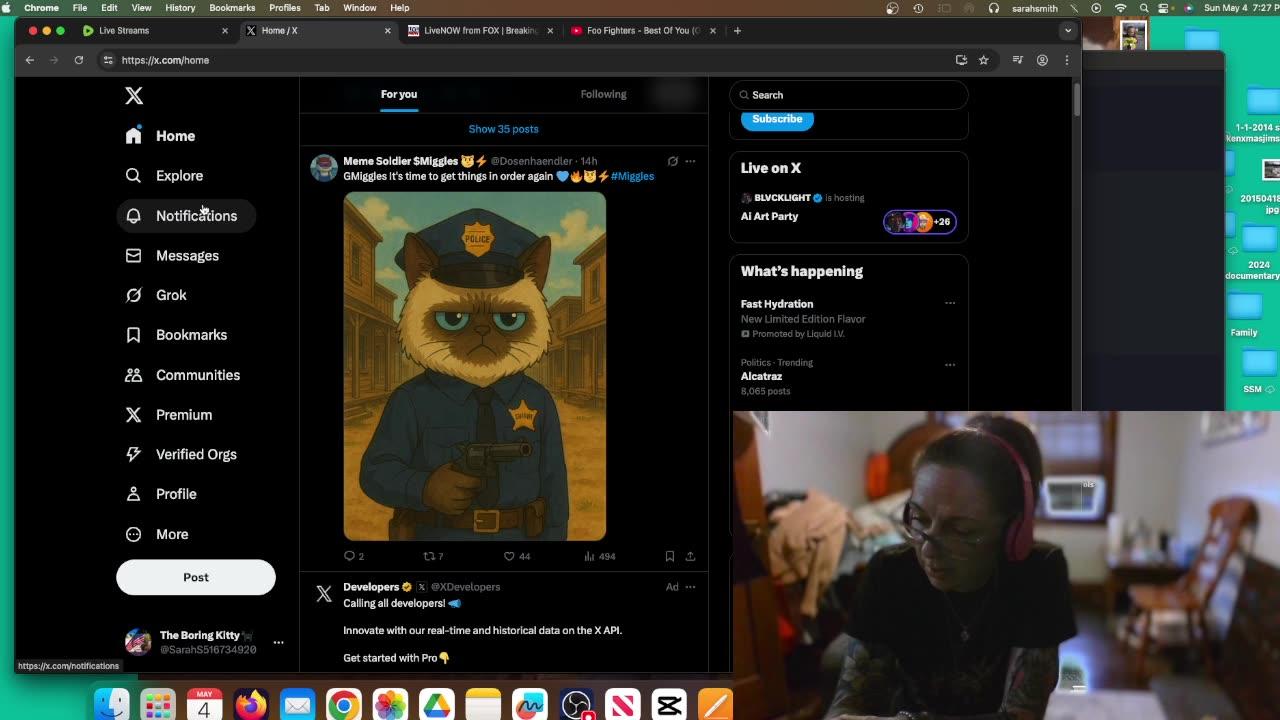
Task: Open the Profiles menu in menu bar
Action: tap(284, 8)
